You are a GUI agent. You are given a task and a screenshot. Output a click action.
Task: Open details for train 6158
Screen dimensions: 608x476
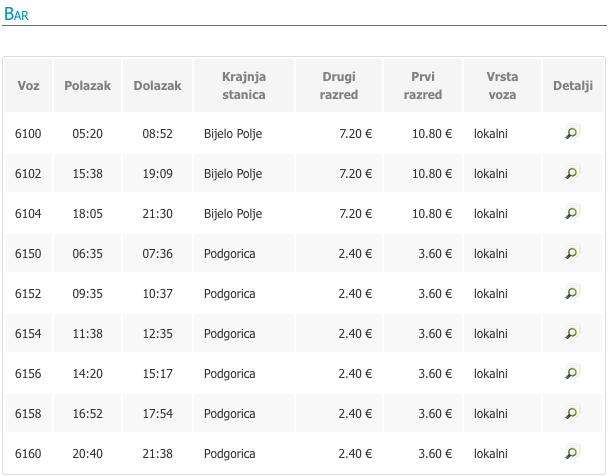point(572,412)
